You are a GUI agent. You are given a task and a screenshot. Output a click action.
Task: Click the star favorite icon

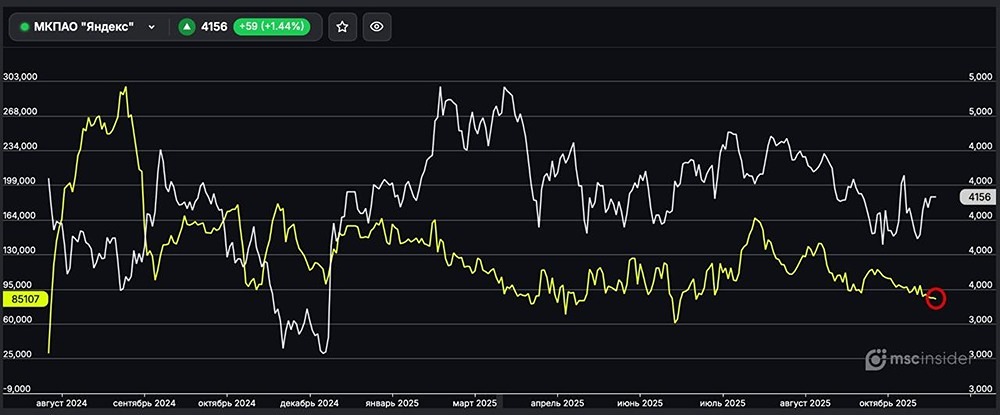(x=342, y=27)
